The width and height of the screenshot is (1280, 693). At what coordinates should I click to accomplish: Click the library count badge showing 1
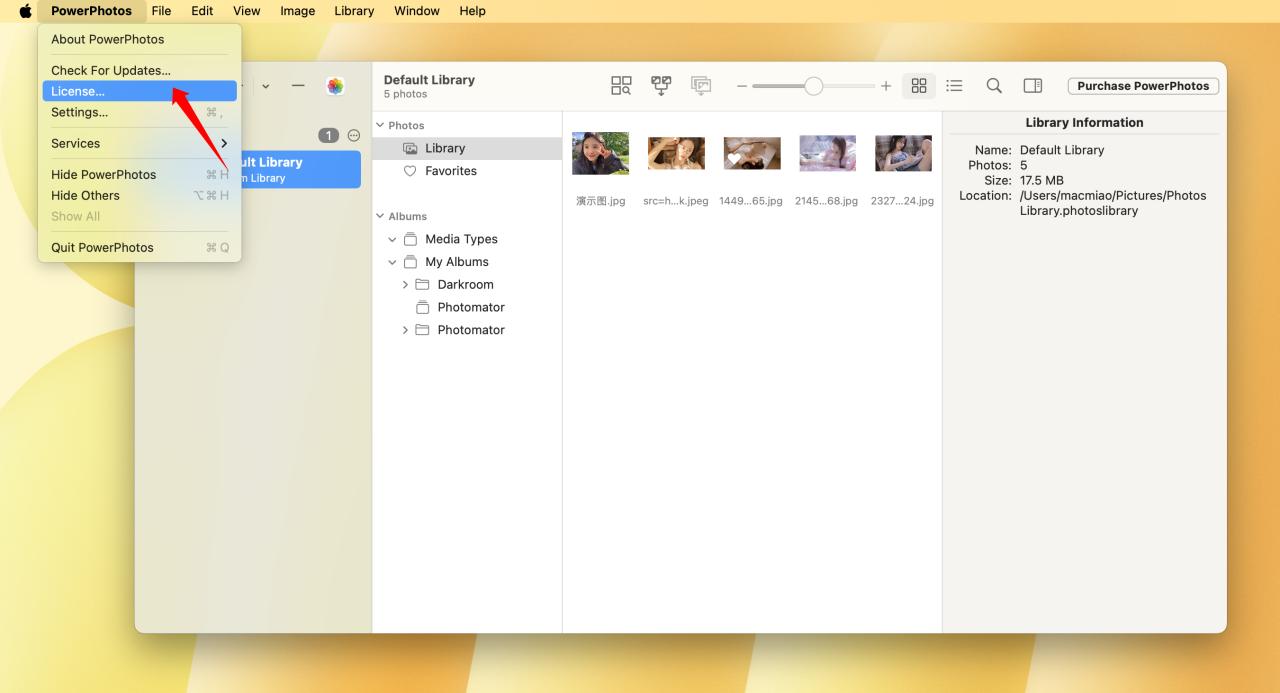click(x=328, y=135)
